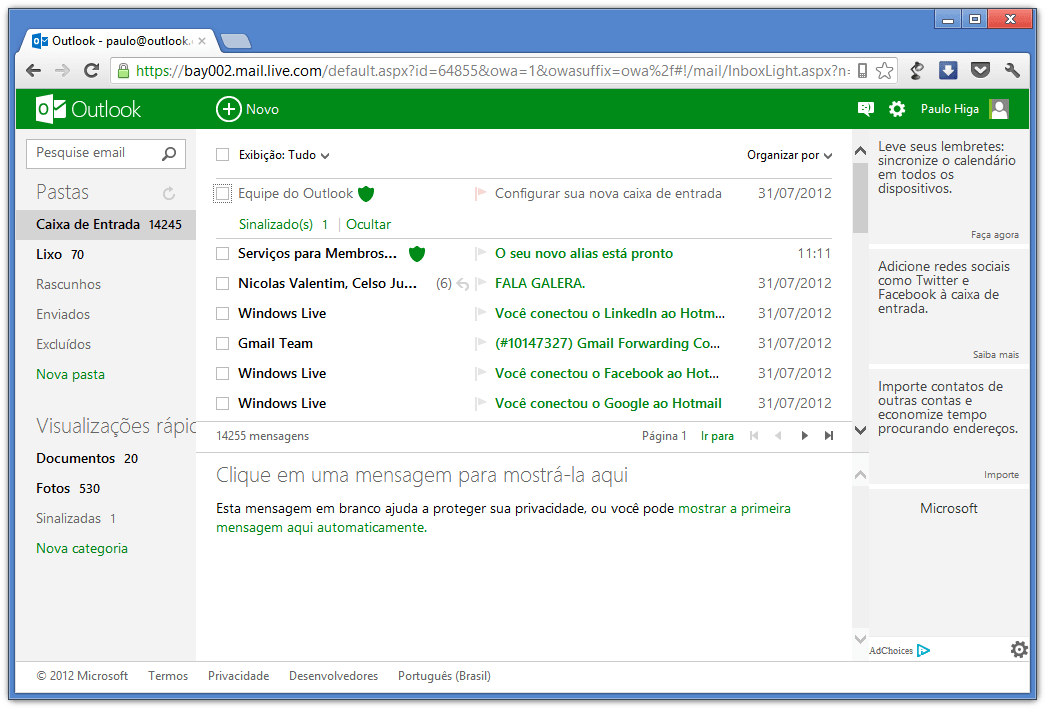Open the Sinalizadas quick view
This screenshot has width=1046, height=709.
coord(75,519)
